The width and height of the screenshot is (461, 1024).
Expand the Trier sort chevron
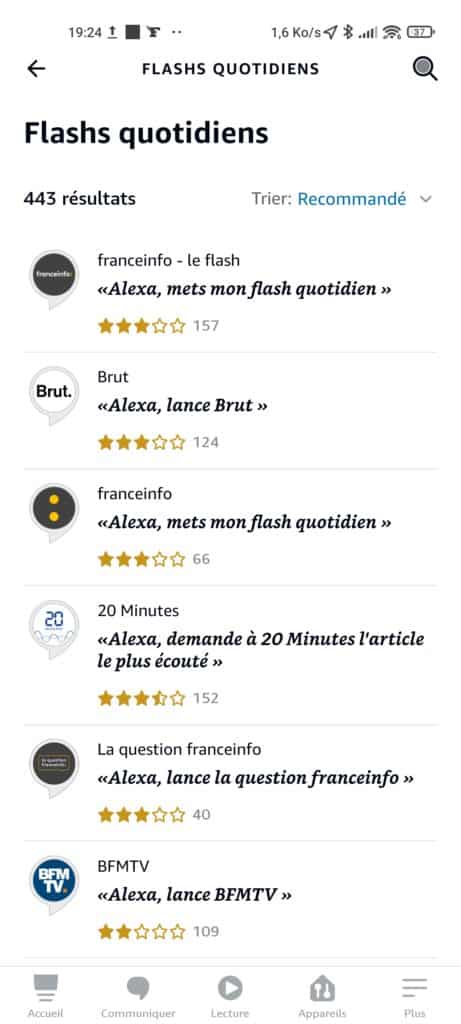(x=426, y=199)
